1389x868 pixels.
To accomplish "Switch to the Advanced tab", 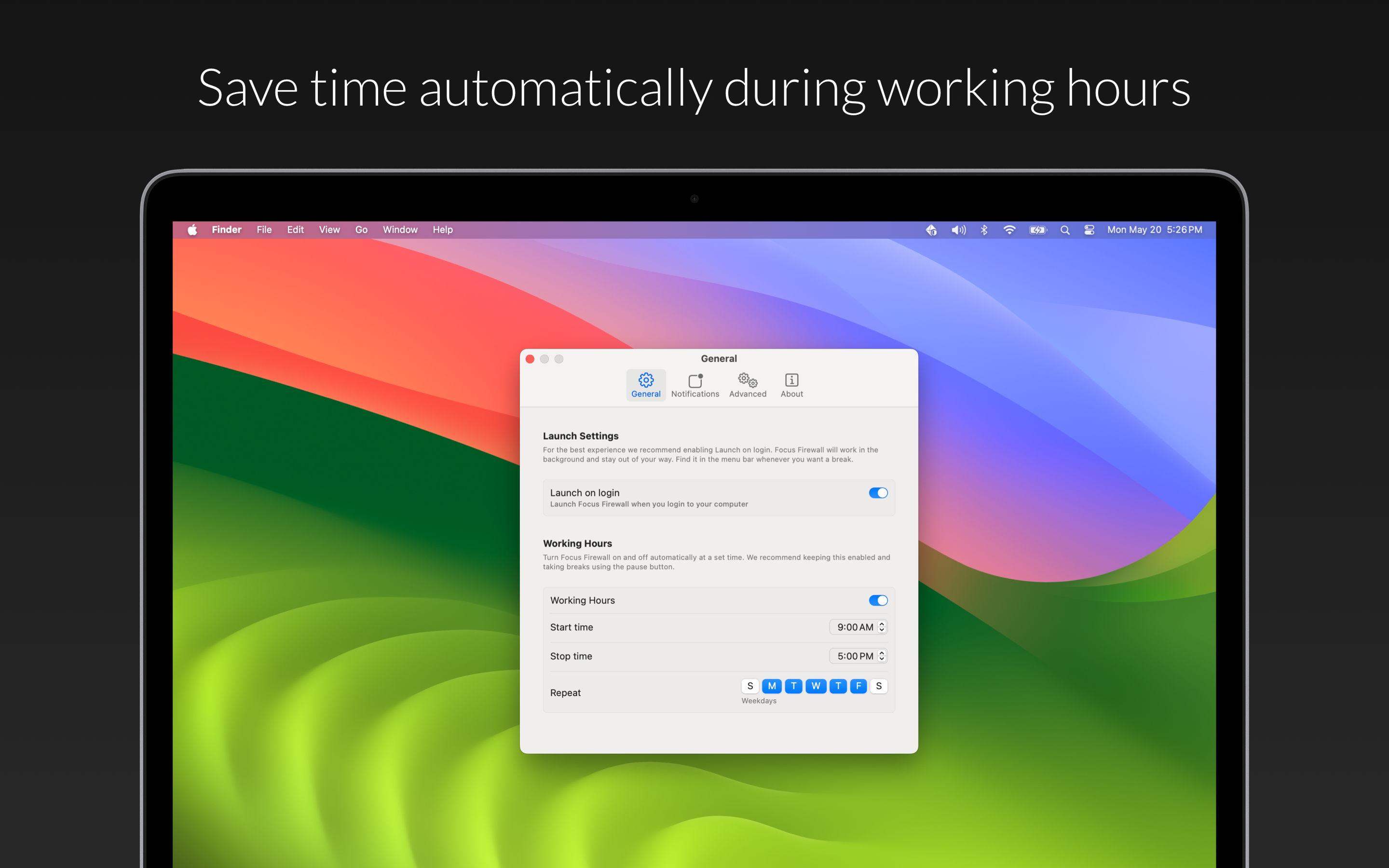I will [747, 385].
